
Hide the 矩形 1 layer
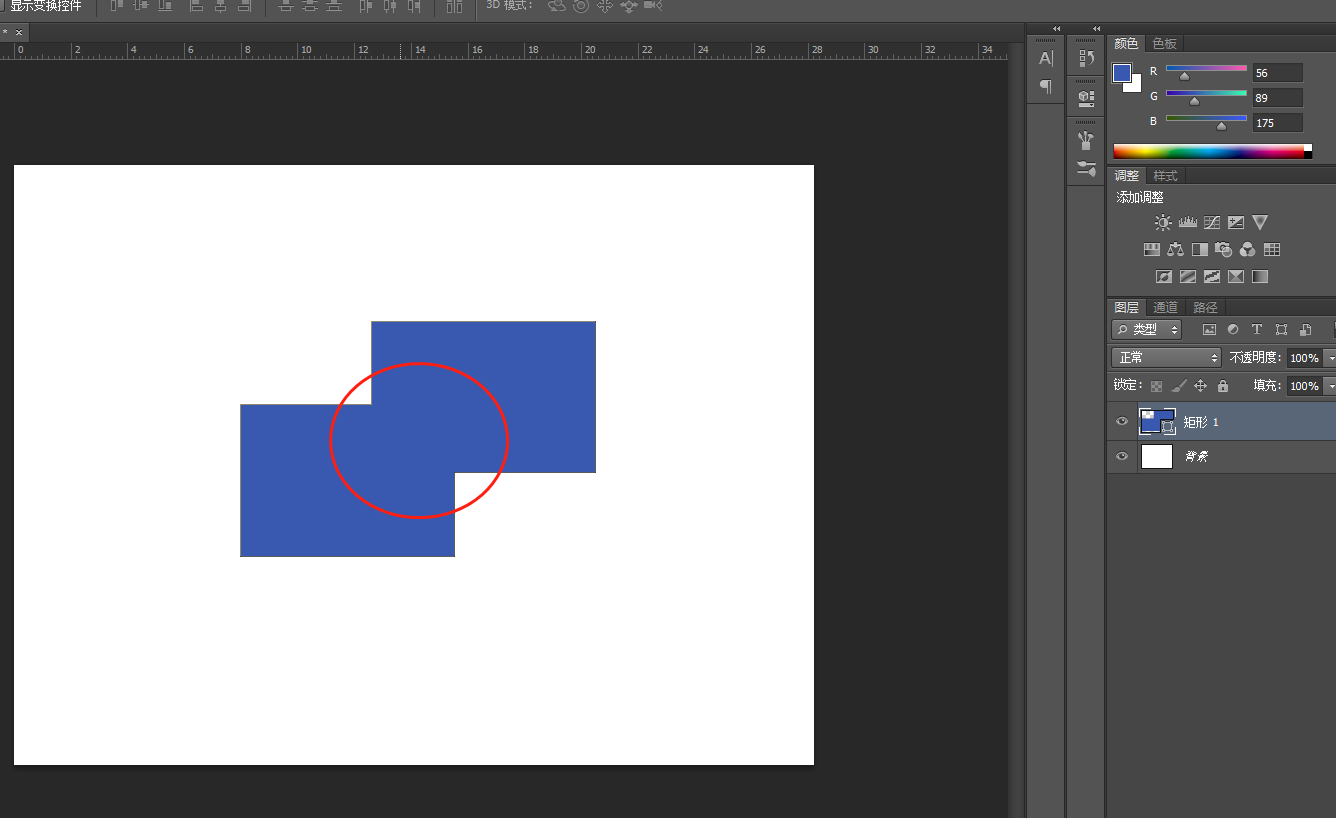[1122, 422]
